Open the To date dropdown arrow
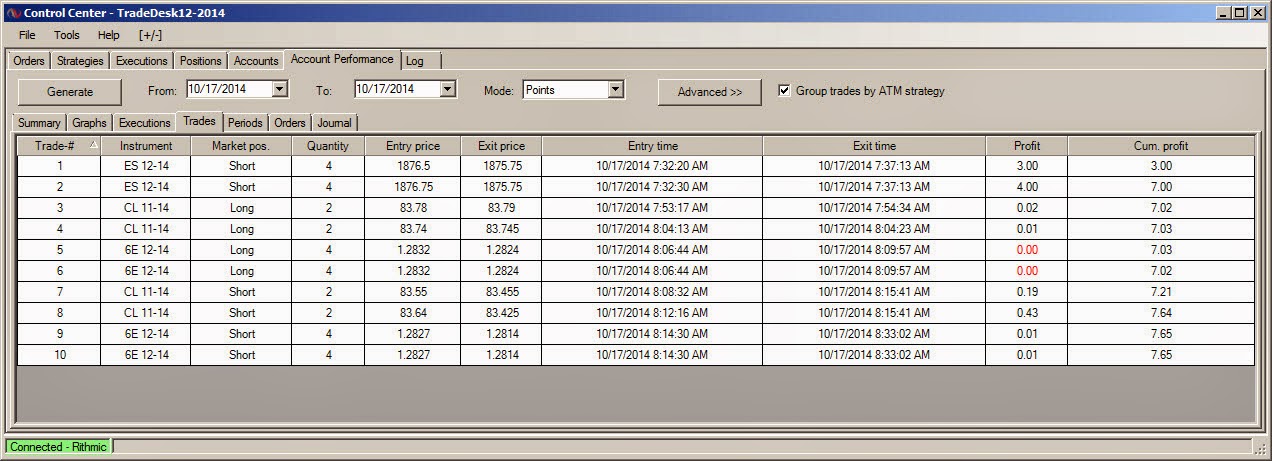 [x=447, y=89]
